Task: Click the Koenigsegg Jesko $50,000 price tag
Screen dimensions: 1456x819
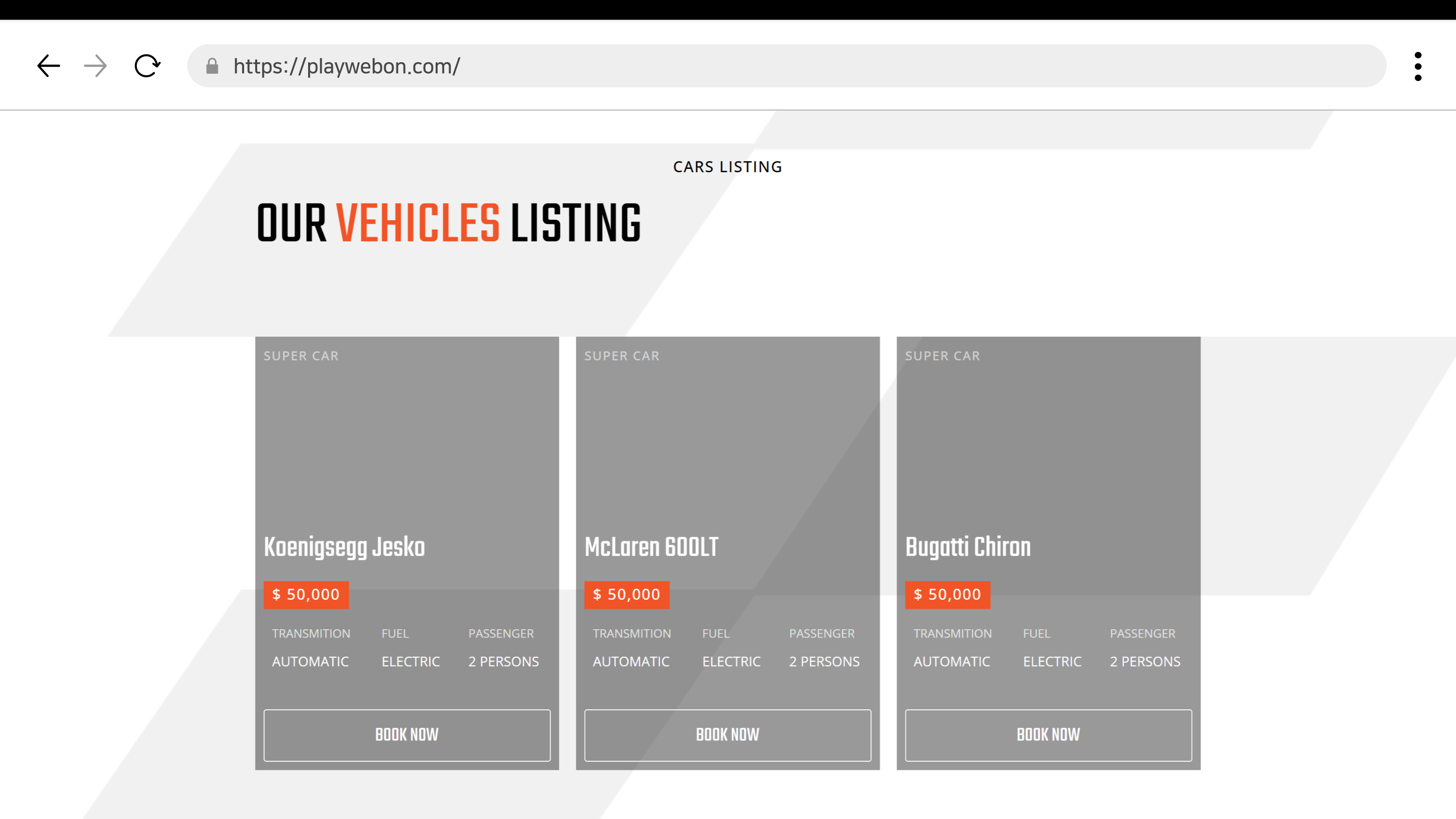Action: [306, 595]
